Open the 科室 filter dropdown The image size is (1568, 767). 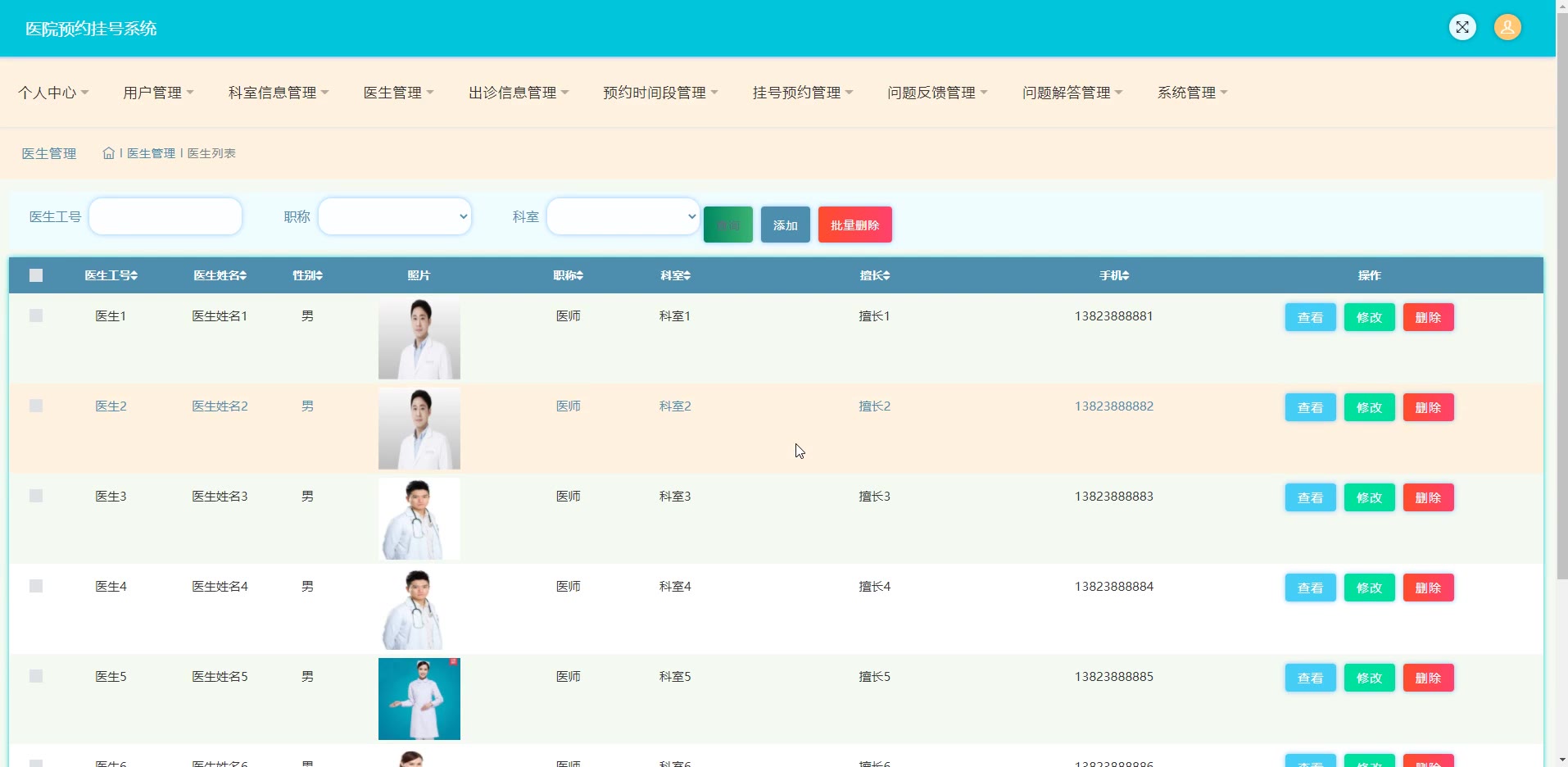(x=623, y=216)
